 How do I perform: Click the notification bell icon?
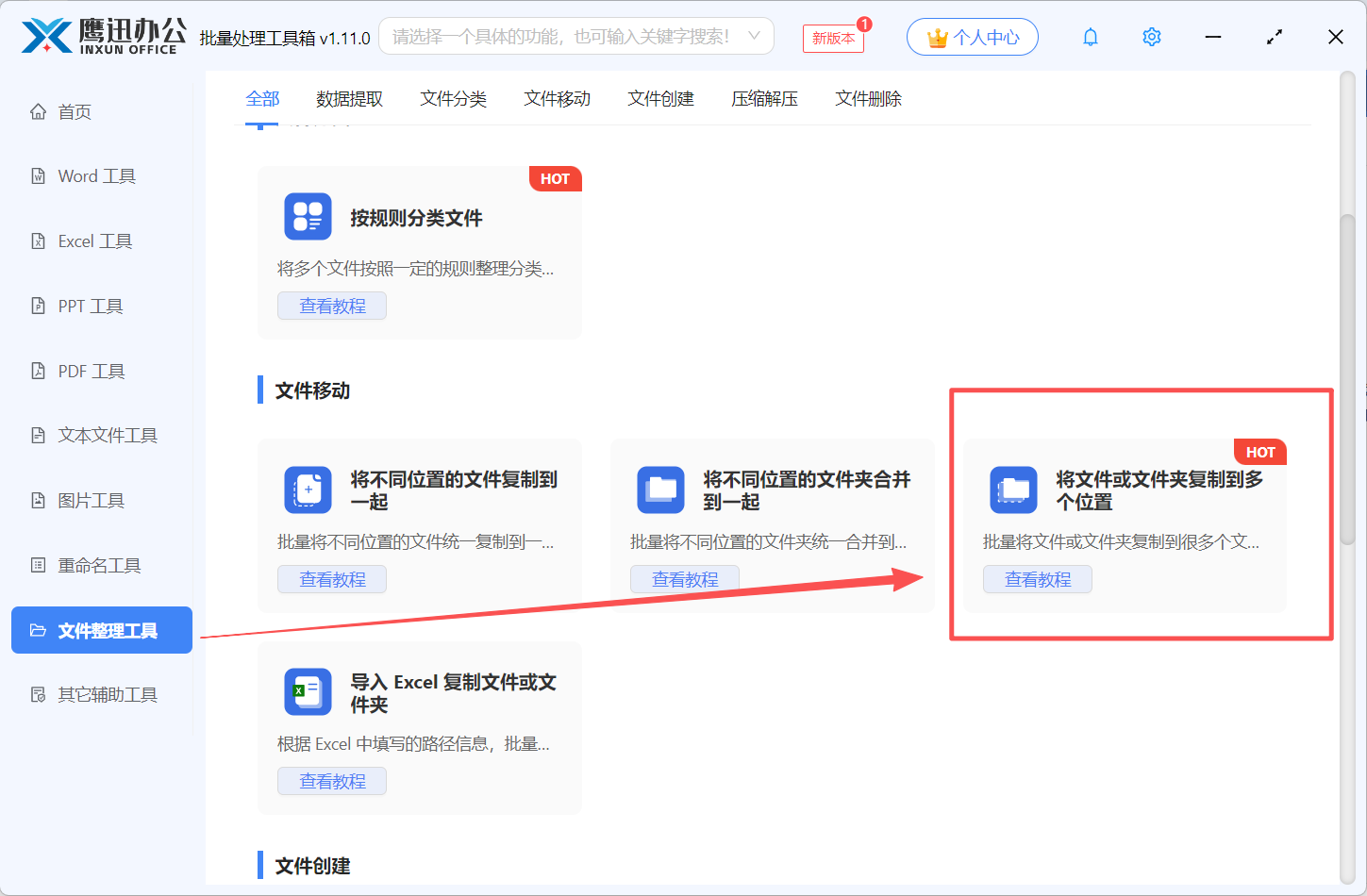pyautogui.click(x=1091, y=37)
